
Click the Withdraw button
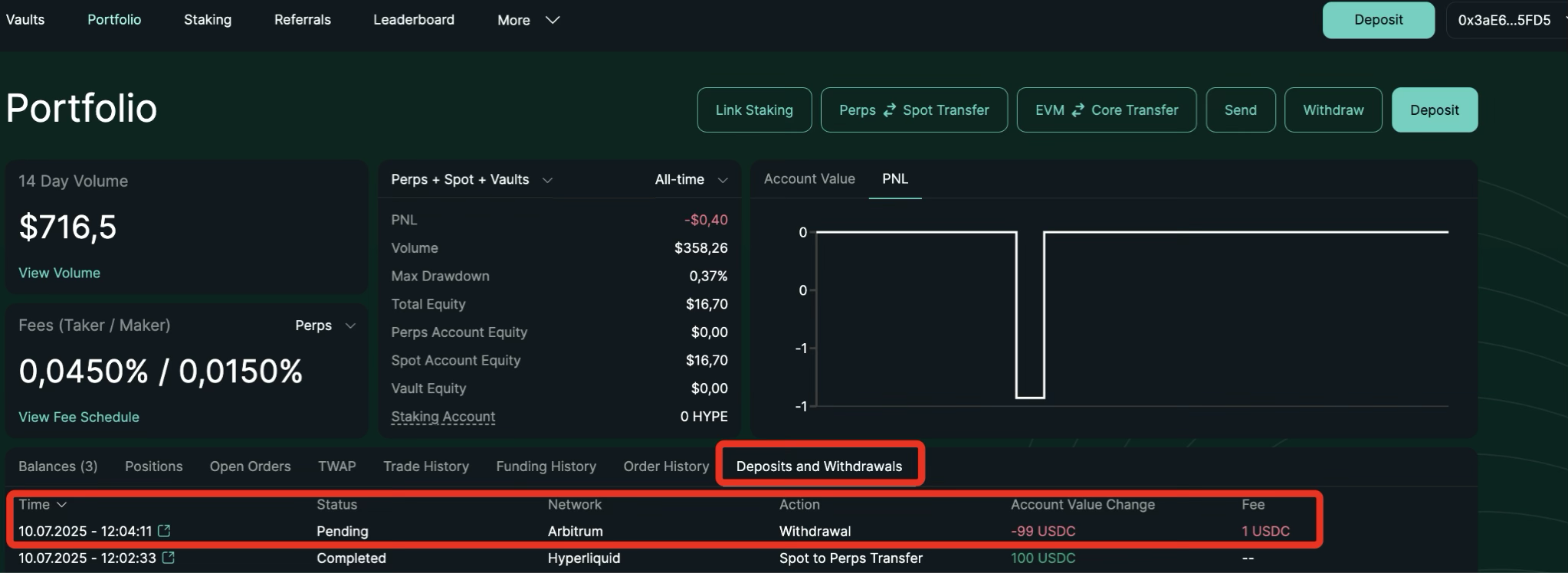(1333, 110)
